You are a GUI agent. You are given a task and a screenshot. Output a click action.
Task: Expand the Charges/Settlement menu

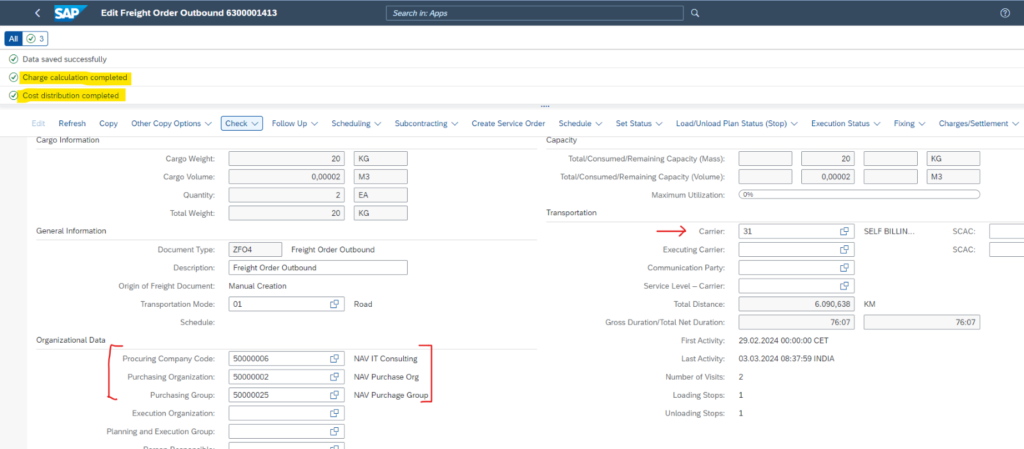[980, 123]
